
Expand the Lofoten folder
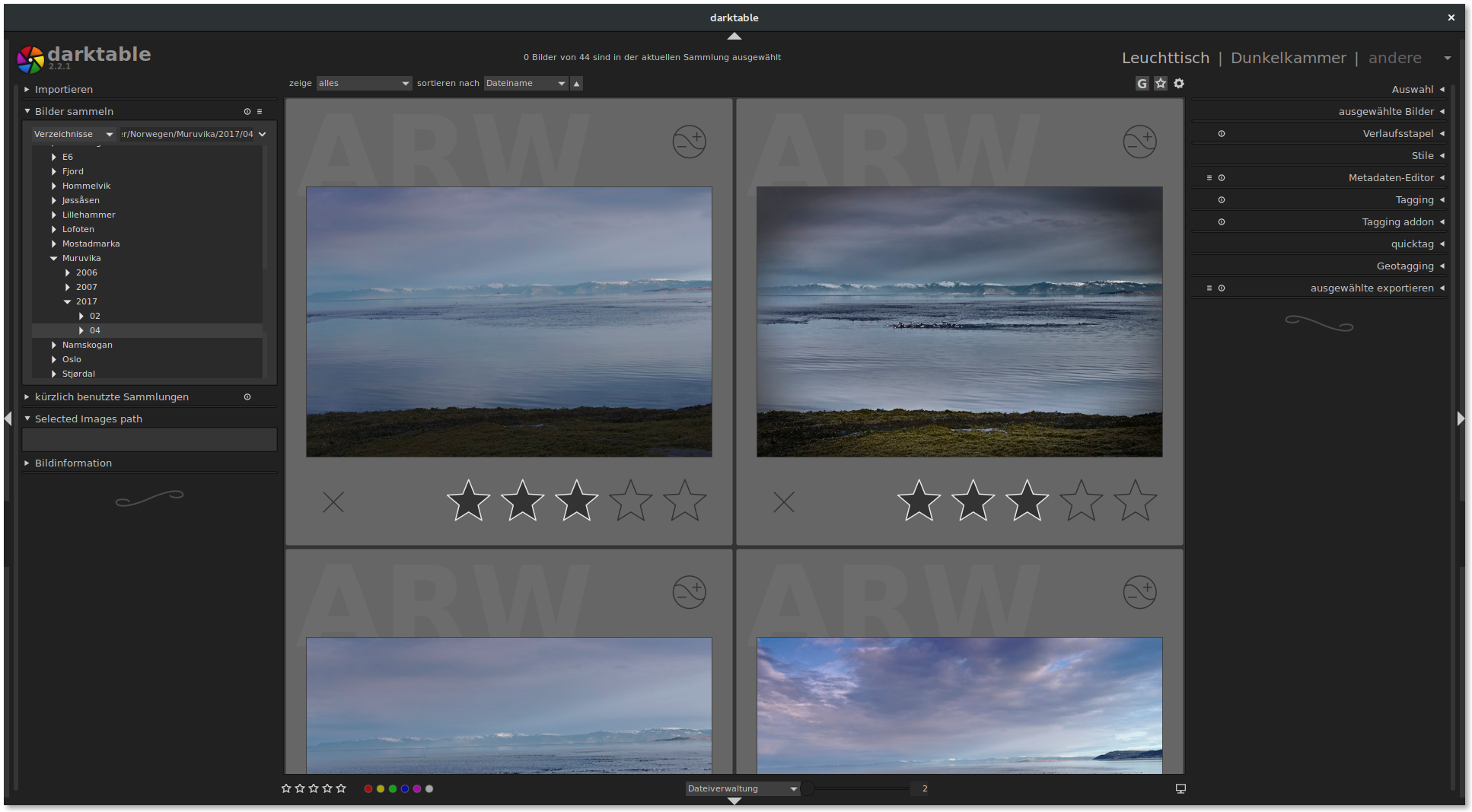pyautogui.click(x=54, y=230)
